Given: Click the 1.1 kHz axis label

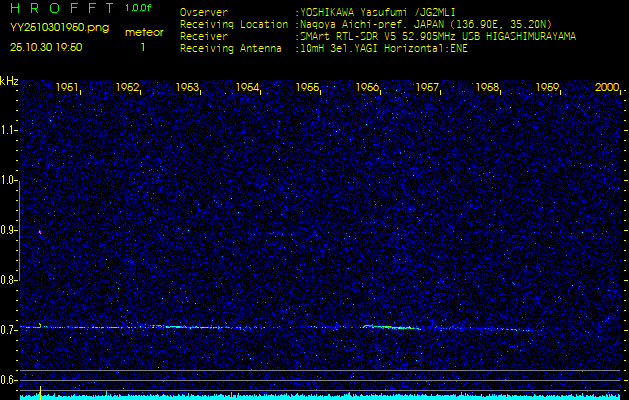Looking at the screenshot, I should click(x=9, y=130).
